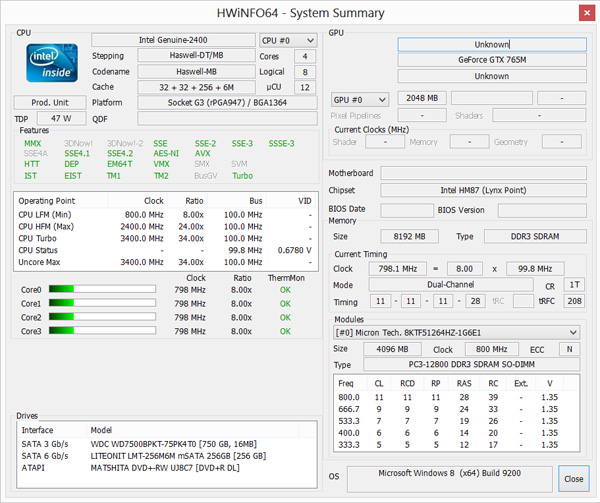
Task: Click the module clock 800 MHz field
Action: (492, 349)
